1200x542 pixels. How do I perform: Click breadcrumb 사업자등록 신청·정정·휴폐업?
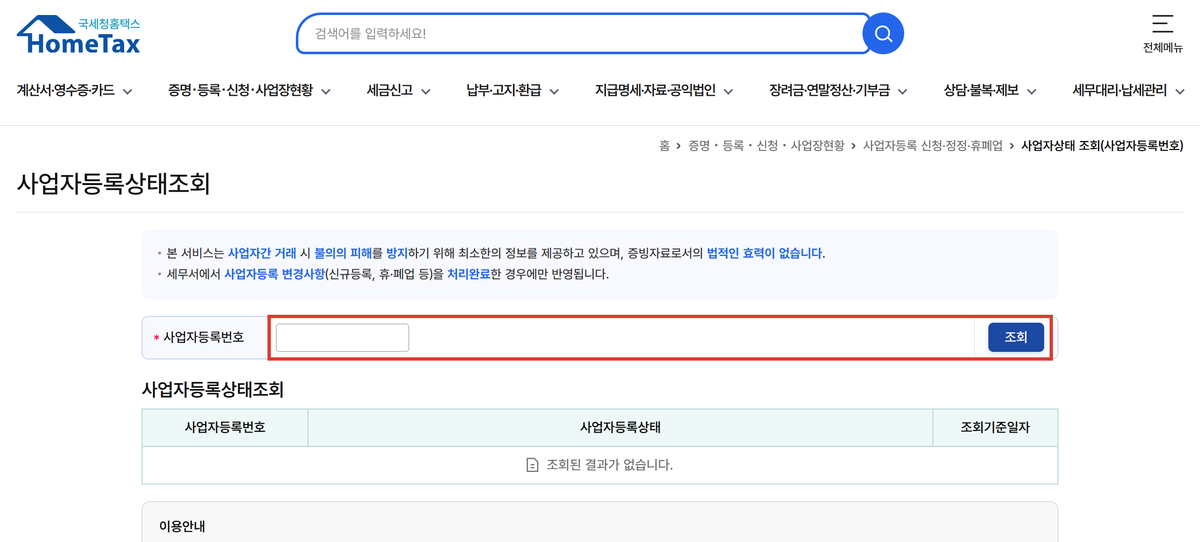(x=932, y=146)
